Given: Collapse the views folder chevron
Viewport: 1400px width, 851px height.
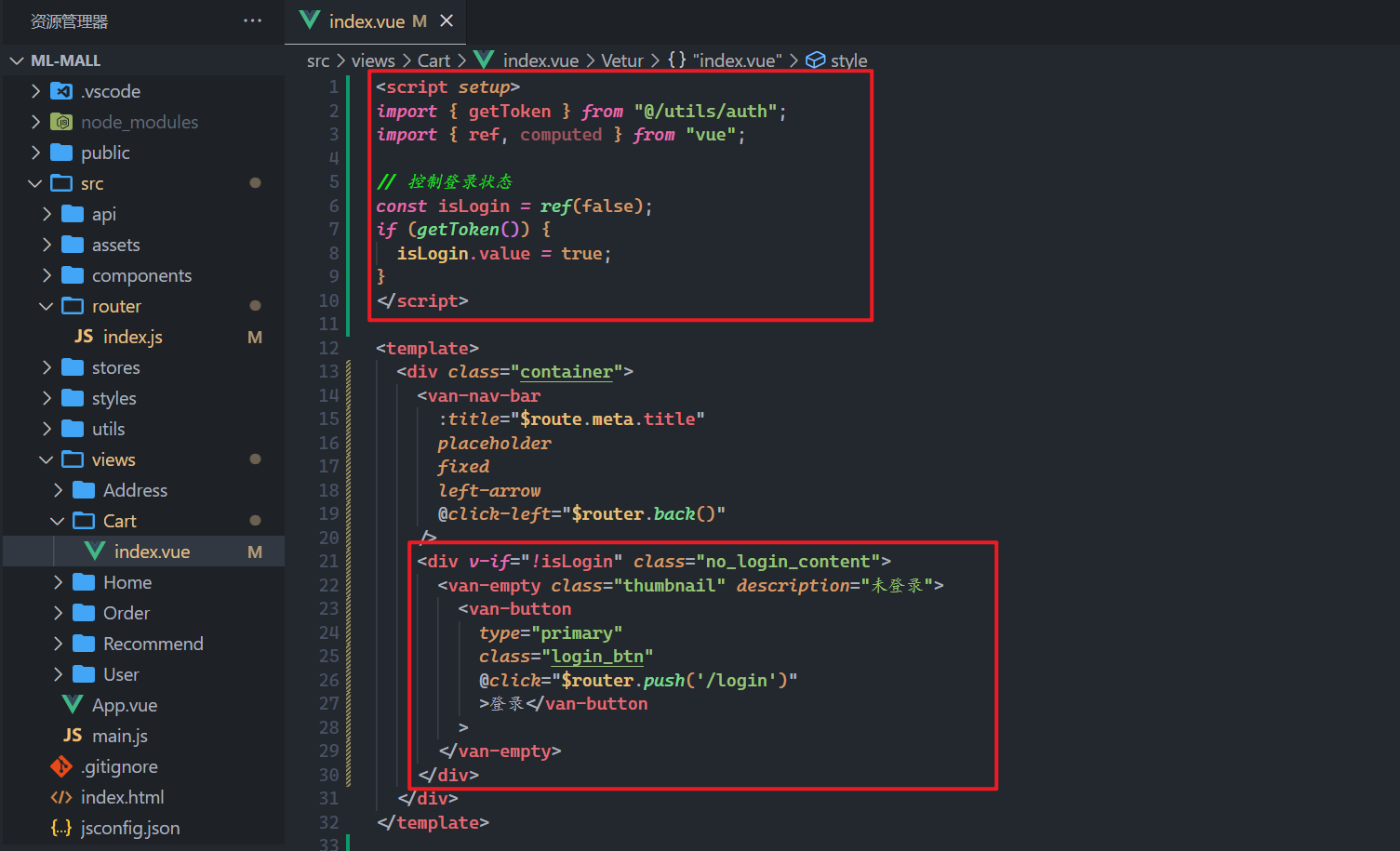Looking at the screenshot, I should point(47,459).
